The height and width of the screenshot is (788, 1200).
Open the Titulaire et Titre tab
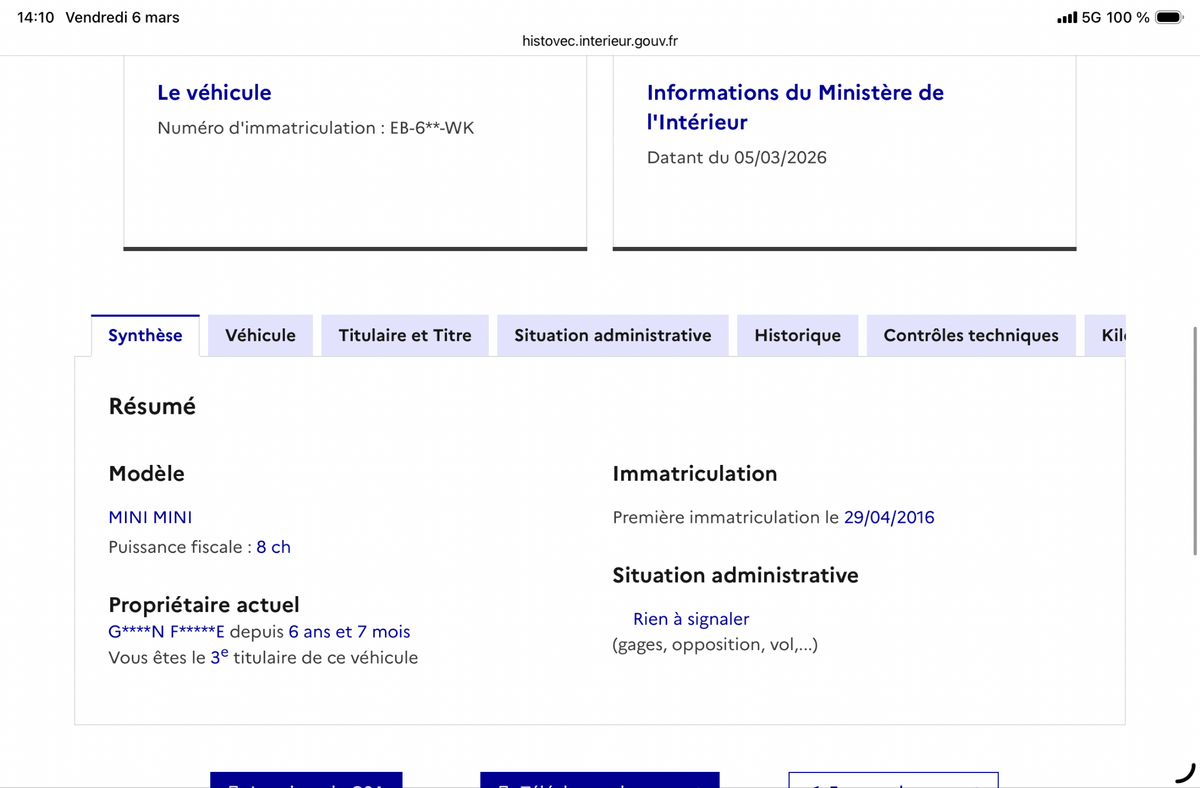[x=404, y=336]
